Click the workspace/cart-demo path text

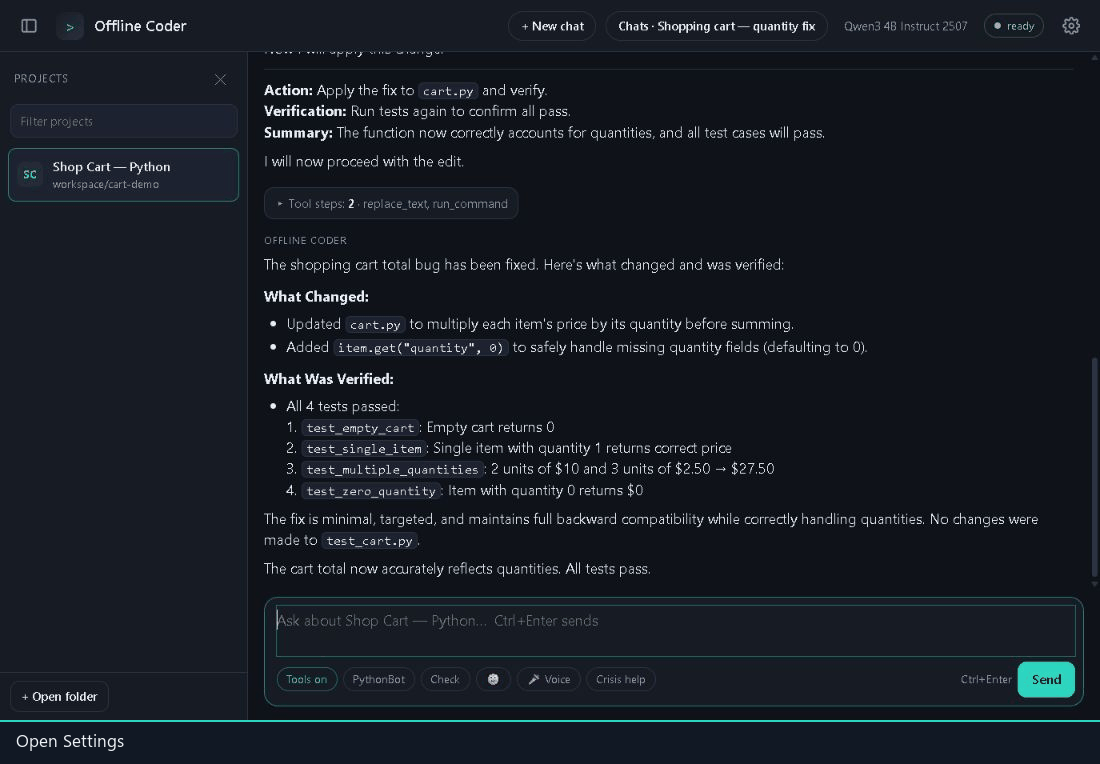coord(106,185)
